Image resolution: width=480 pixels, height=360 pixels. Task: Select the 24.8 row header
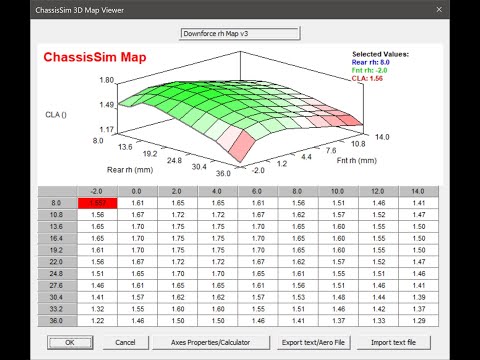(57, 274)
